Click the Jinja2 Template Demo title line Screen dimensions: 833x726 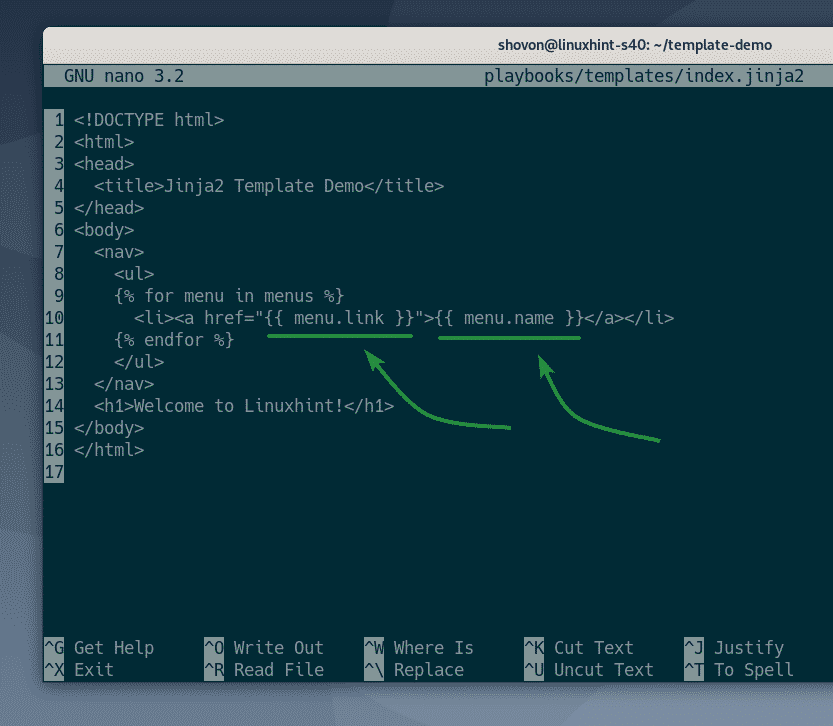269,186
